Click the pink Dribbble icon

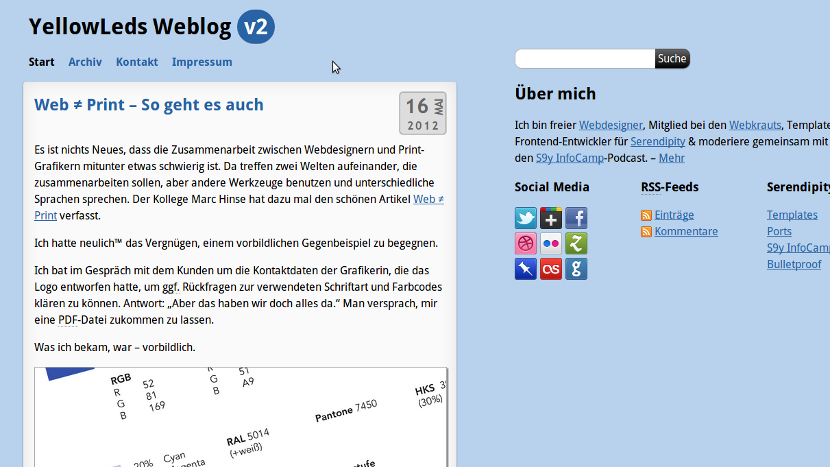(526, 243)
